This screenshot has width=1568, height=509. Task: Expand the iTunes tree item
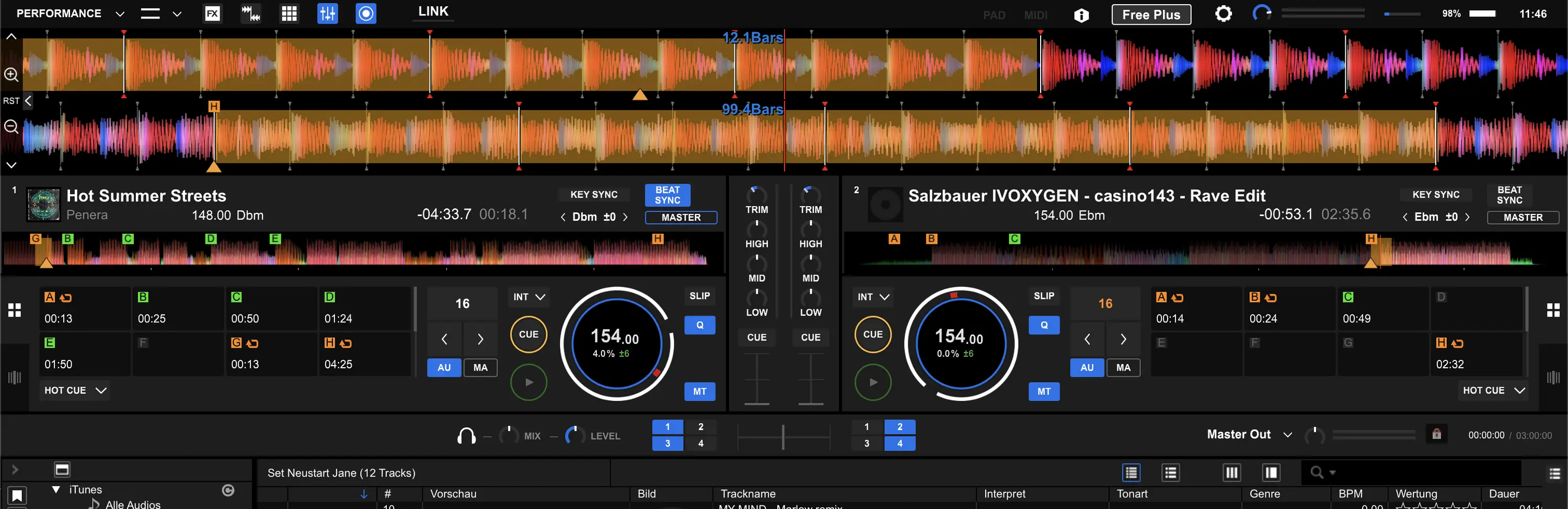point(56,490)
